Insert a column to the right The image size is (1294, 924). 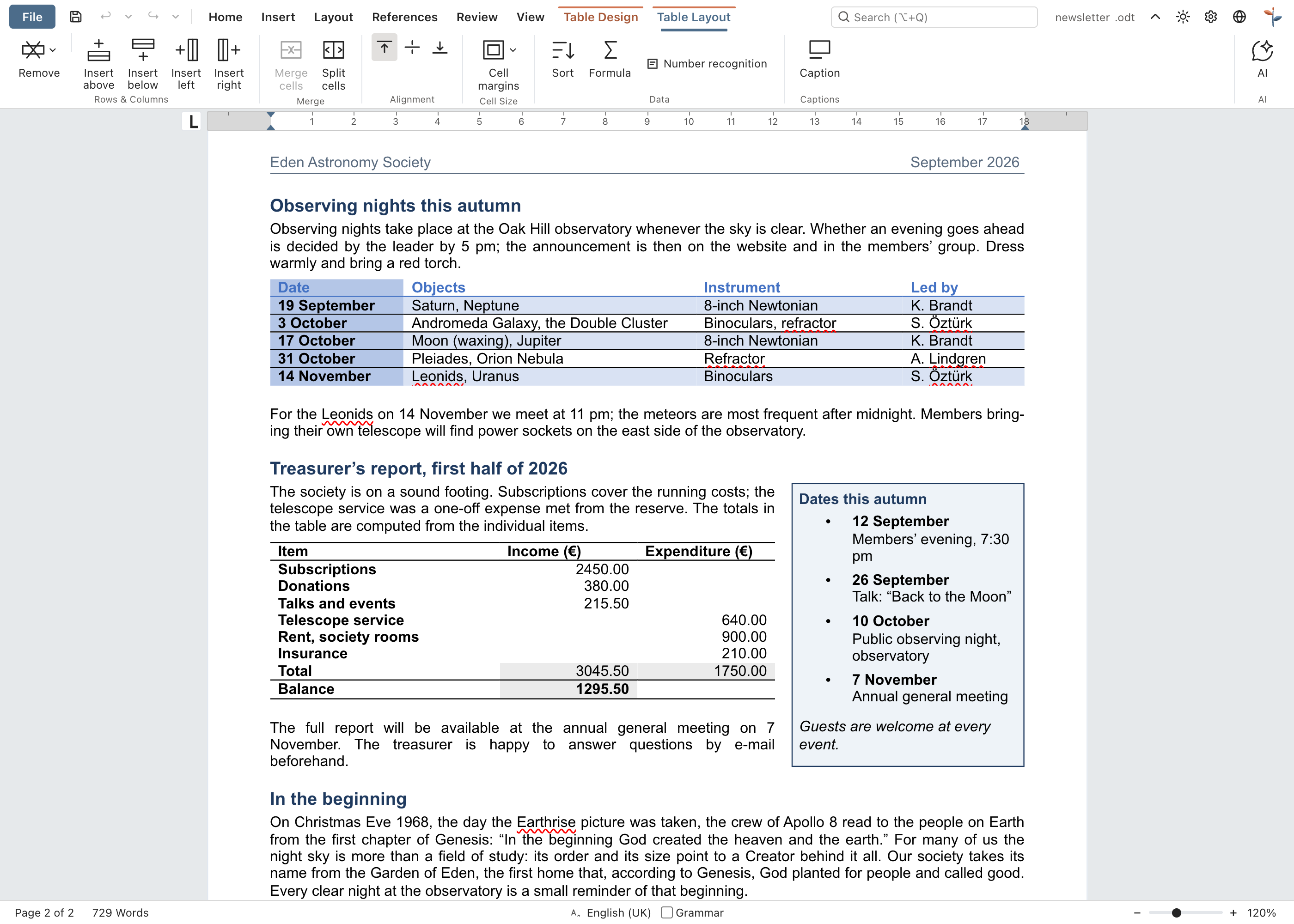pyautogui.click(x=229, y=64)
